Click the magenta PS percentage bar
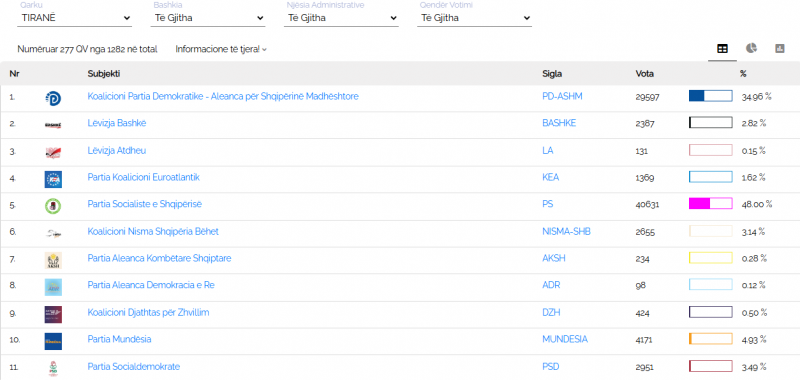Viewport: 800px width, 380px height. pos(711,204)
